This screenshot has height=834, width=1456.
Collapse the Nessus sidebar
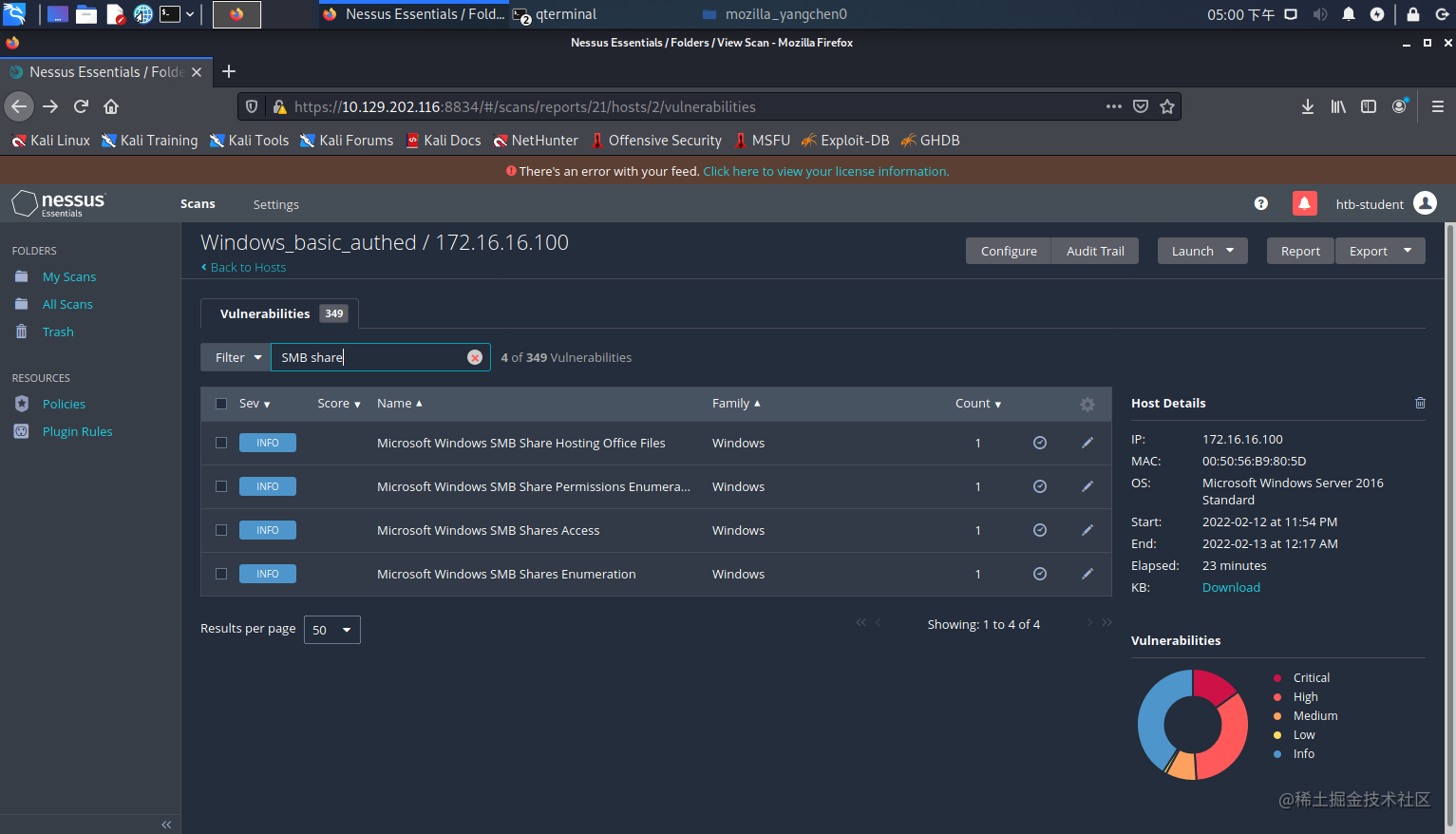pos(166,825)
